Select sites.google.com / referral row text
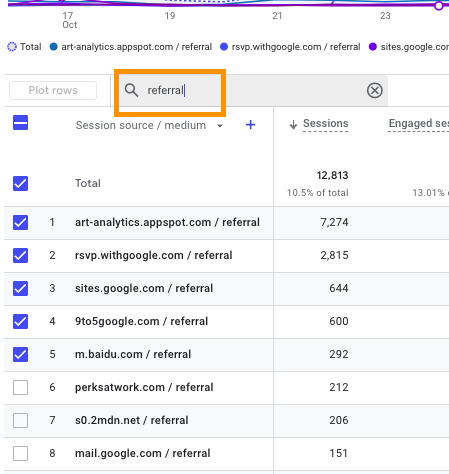 [x=144, y=288]
